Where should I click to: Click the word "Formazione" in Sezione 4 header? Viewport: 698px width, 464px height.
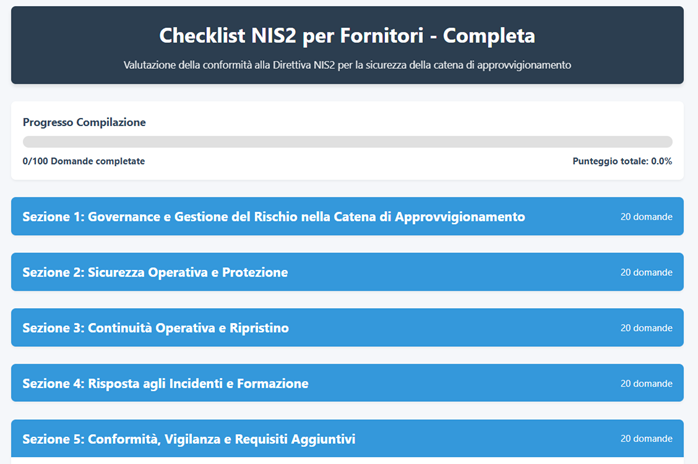[x=274, y=383]
